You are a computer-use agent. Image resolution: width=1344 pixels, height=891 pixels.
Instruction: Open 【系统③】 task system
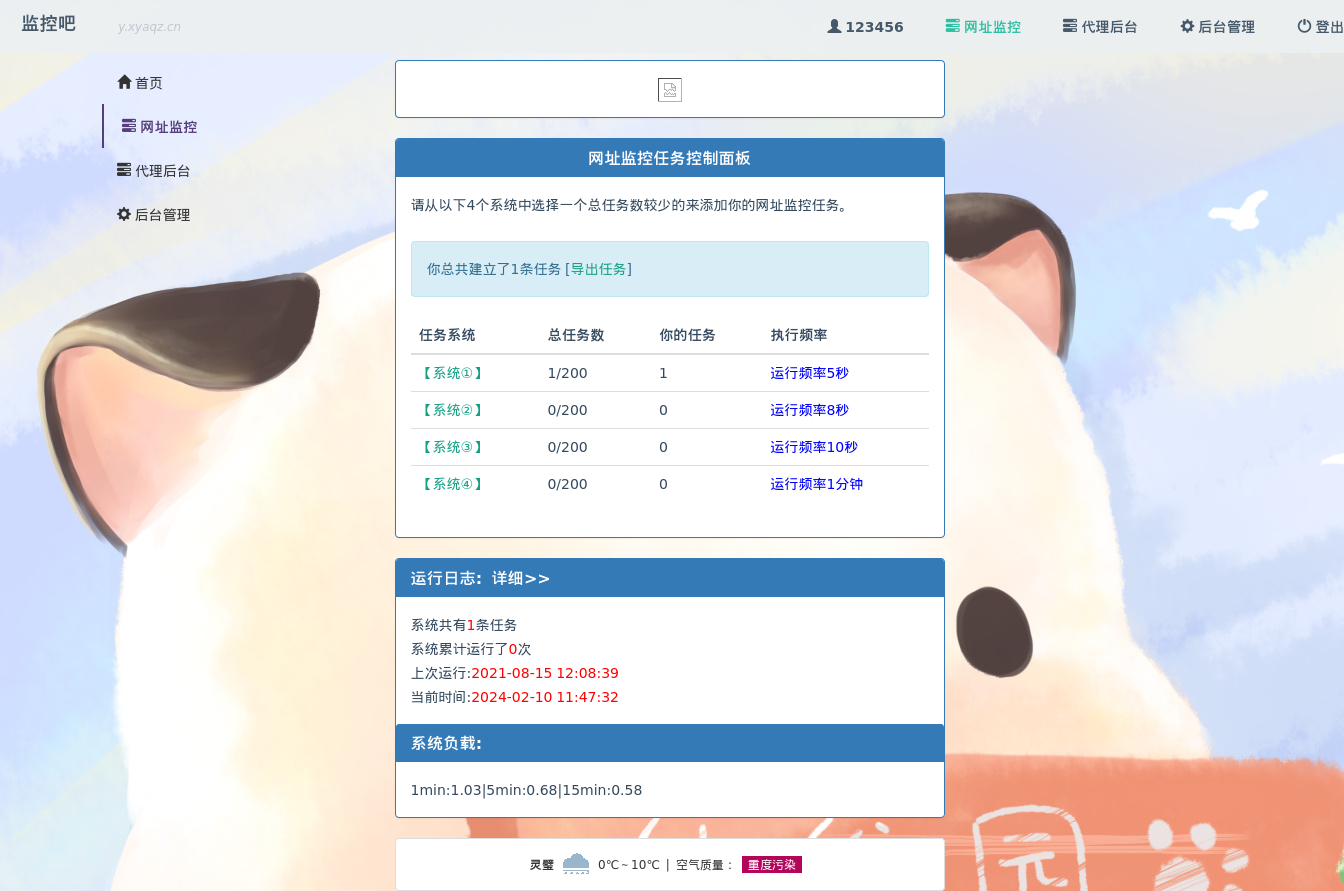point(452,447)
